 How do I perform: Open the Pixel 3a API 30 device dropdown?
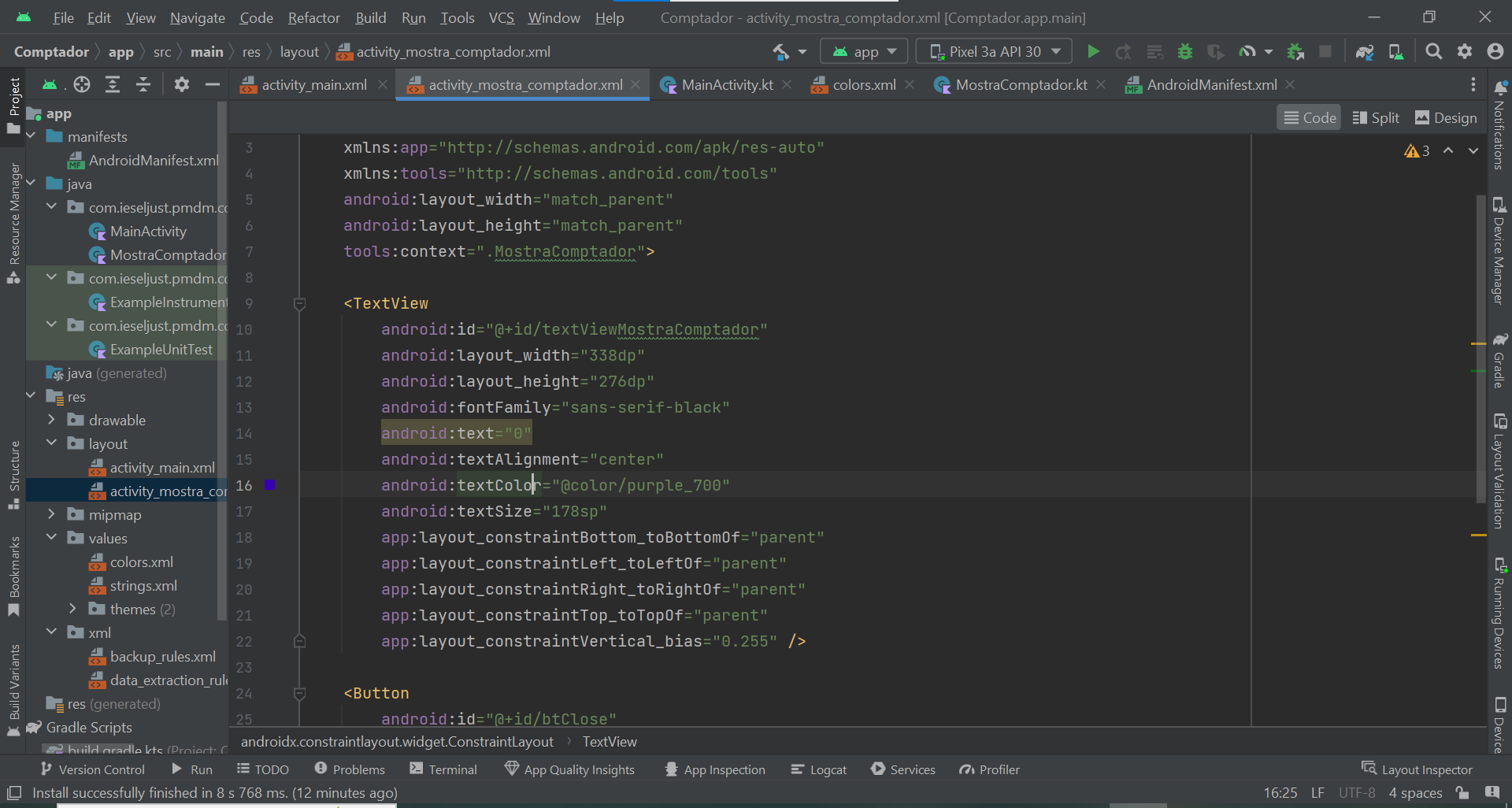pos(993,51)
